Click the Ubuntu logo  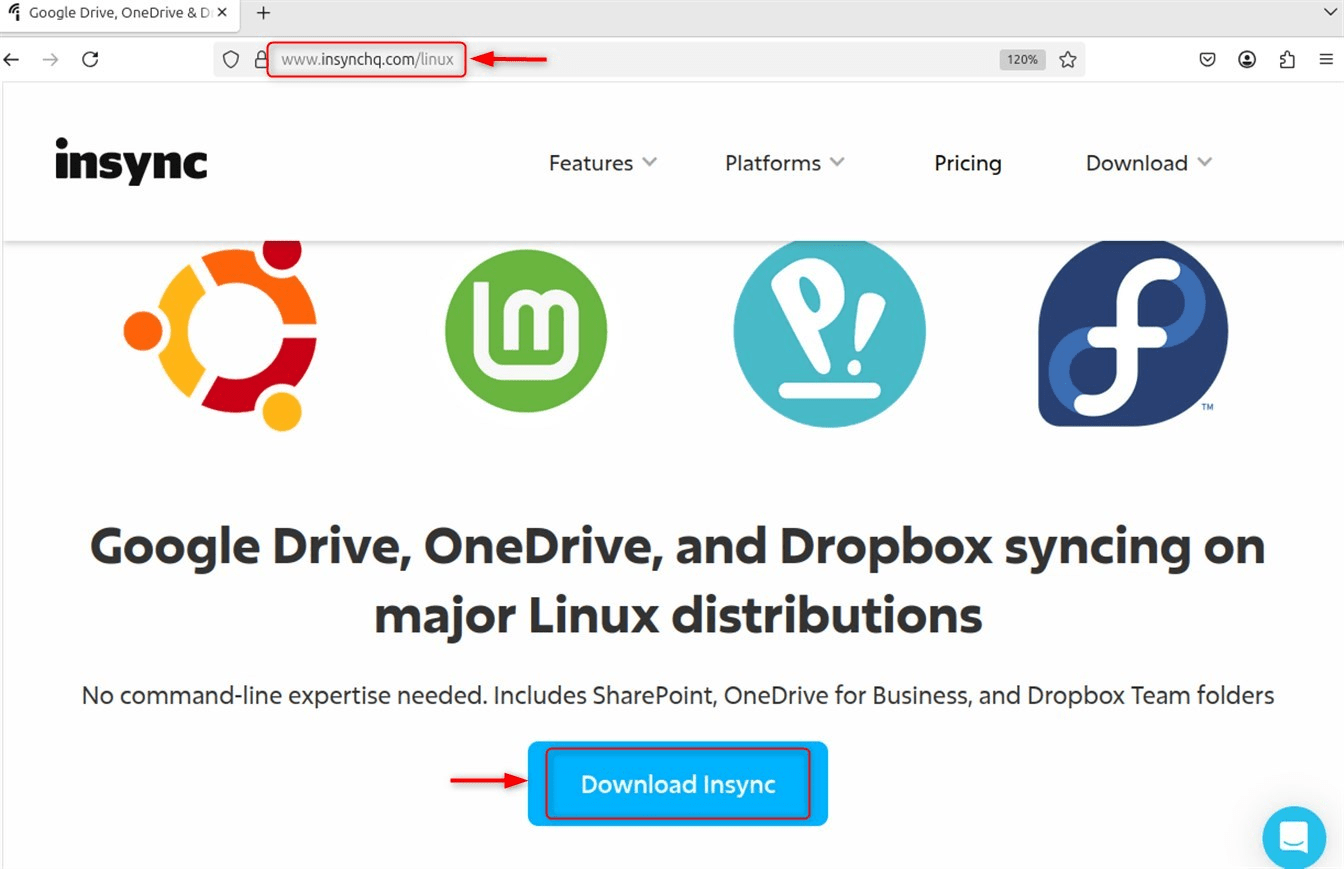pos(220,336)
